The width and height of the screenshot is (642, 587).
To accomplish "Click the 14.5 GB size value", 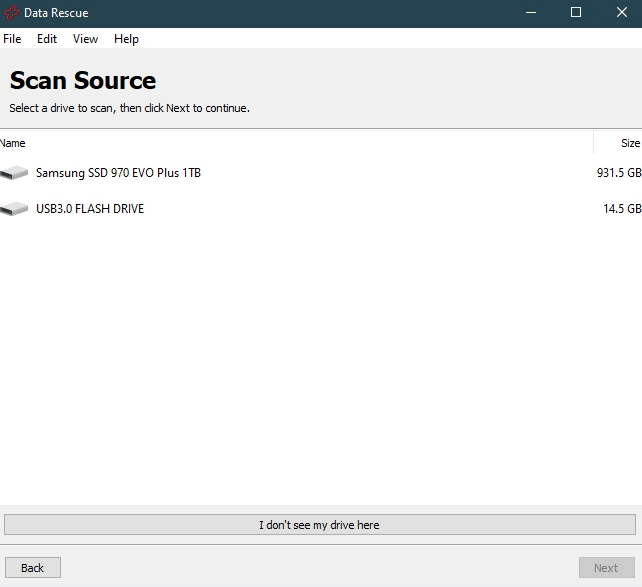I will [x=621, y=209].
